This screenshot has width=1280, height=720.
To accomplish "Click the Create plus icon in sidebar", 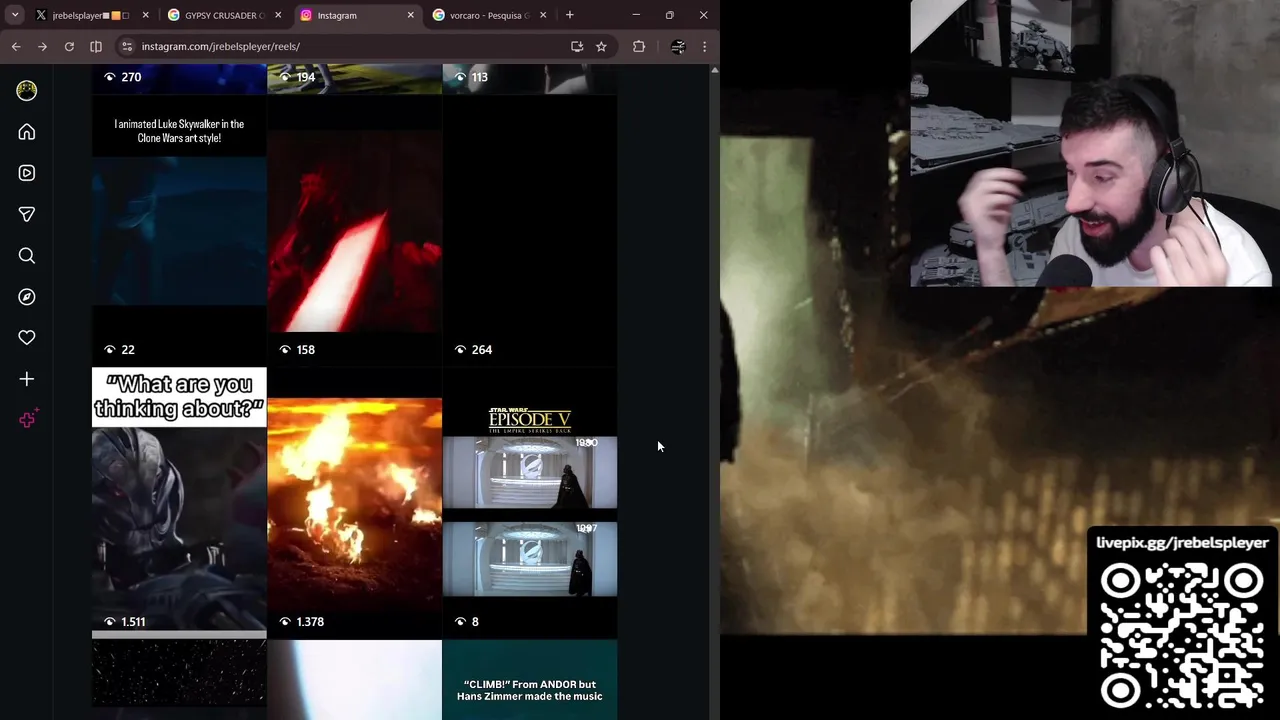I will tap(27, 379).
